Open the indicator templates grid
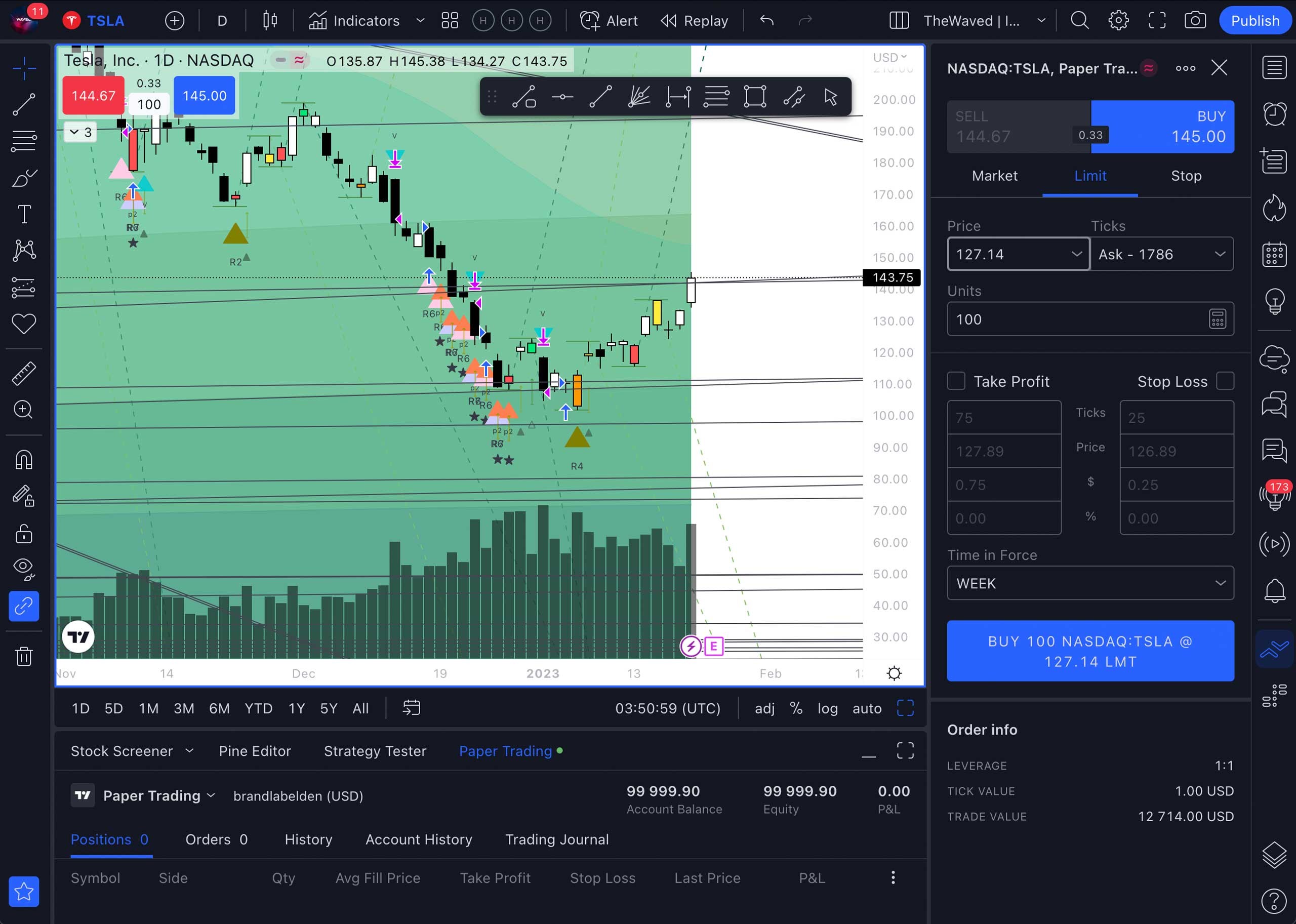 pyautogui.click(x=450, y=21)
